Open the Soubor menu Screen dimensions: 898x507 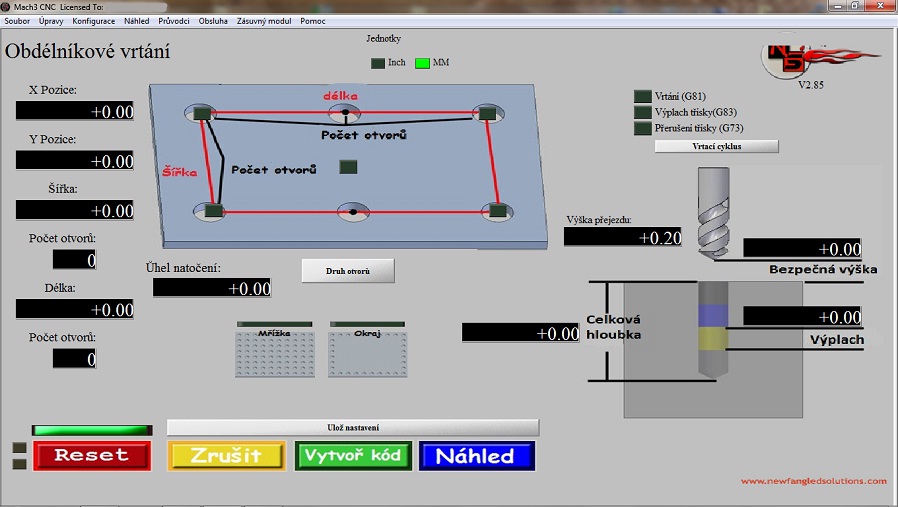point(17,21)
